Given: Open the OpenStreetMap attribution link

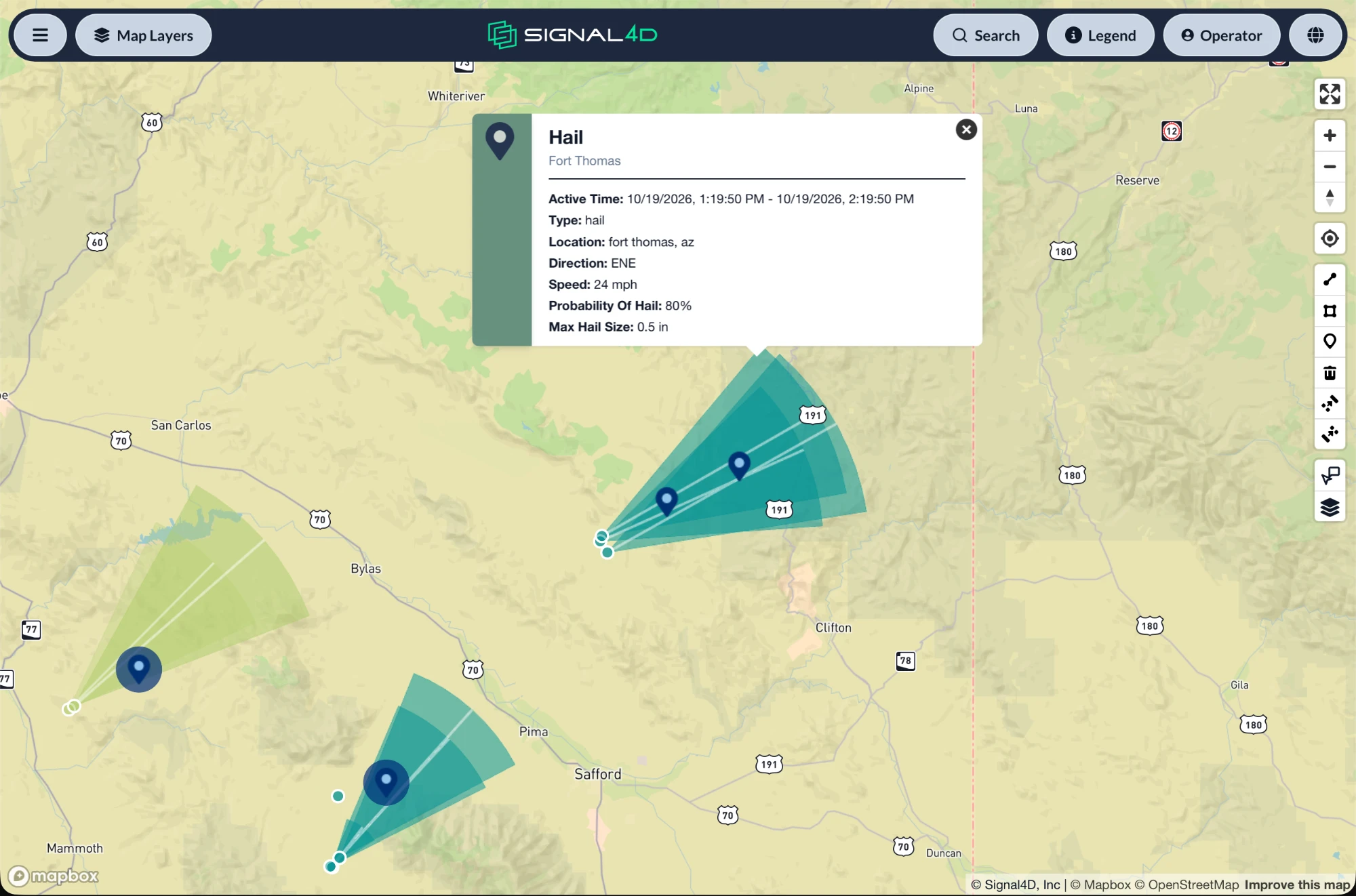Looking at the screenshot, I should (1186, 884).
